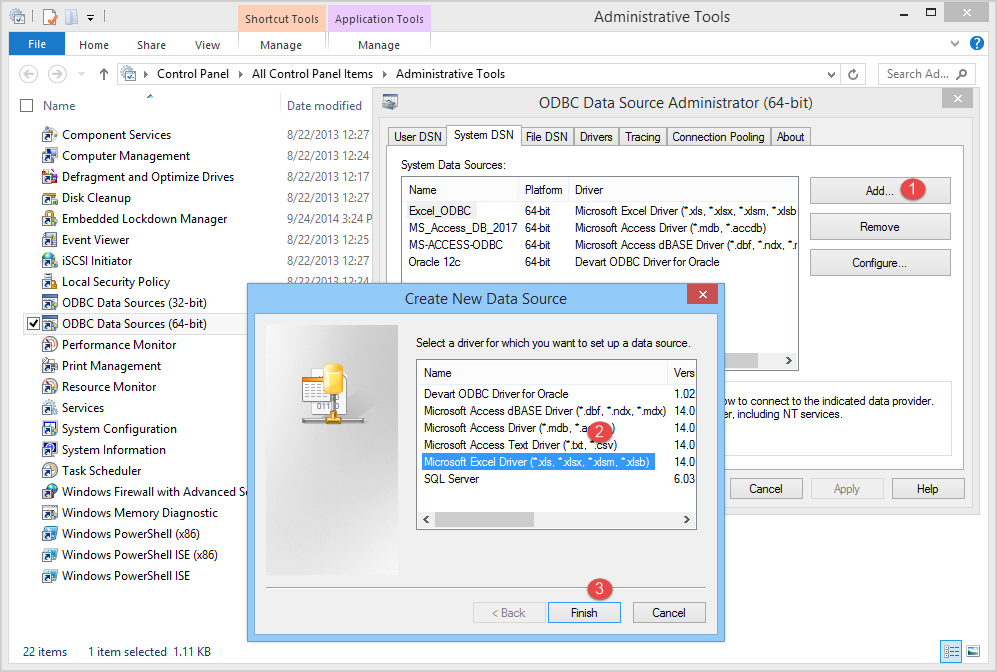The image size is (997, 672).
Task: Move the driver list horizontal scrollbar thumb
Action: click(x=484, y=519)
